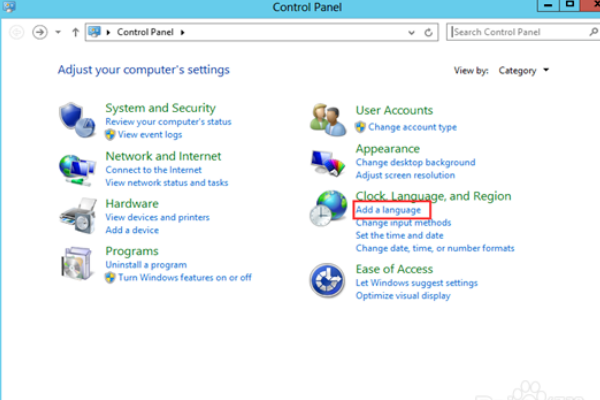Go up one folder level arrow

pos(76,32)
